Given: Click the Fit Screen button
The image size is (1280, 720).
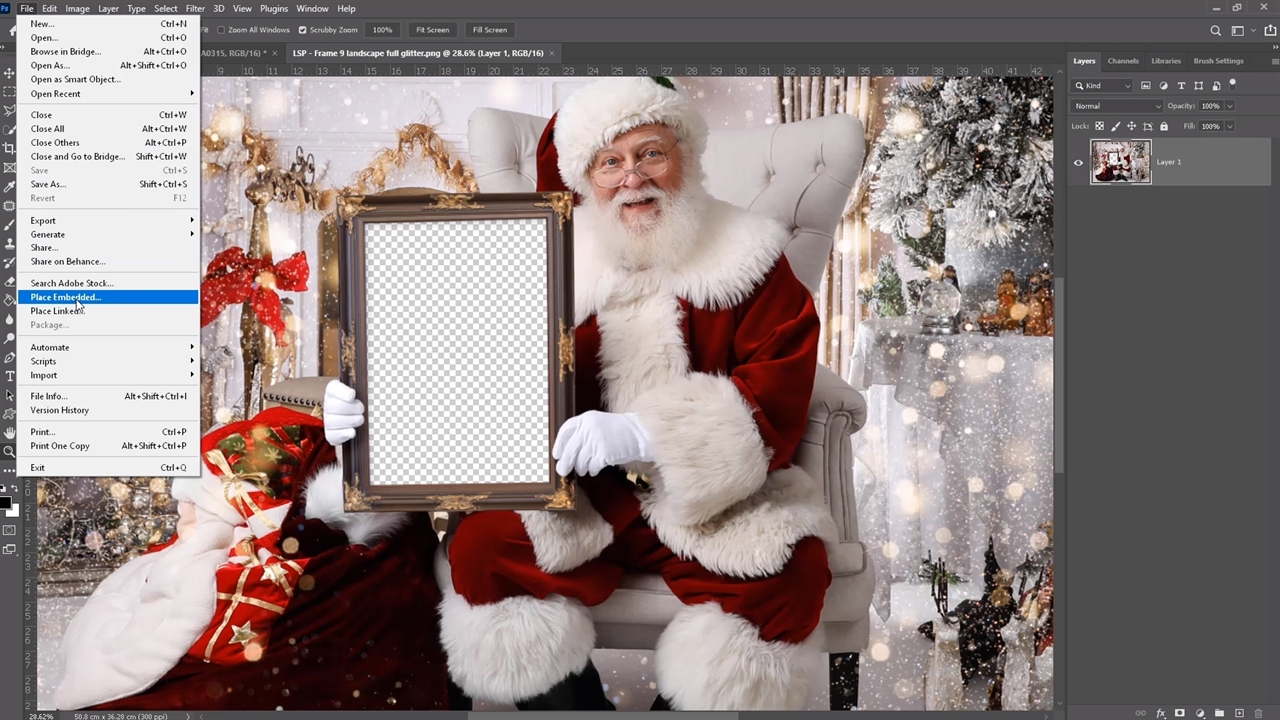Looking at the screenshot, I should [x=433, y=30].
